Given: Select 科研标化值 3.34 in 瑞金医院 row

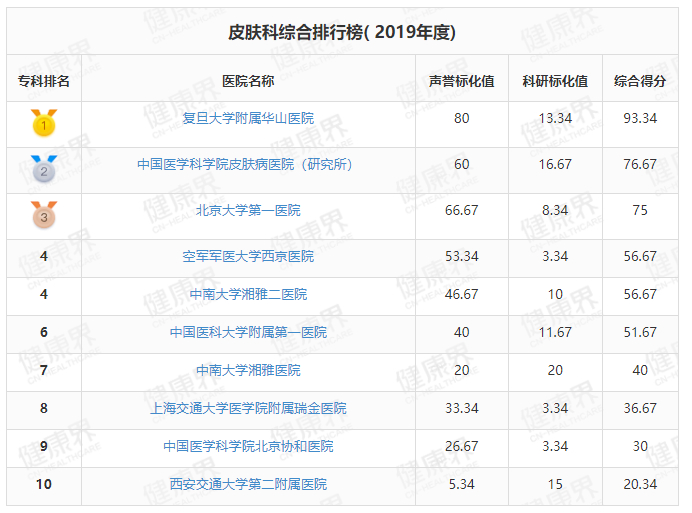Looking at the screenshot, I should (555, 408).
